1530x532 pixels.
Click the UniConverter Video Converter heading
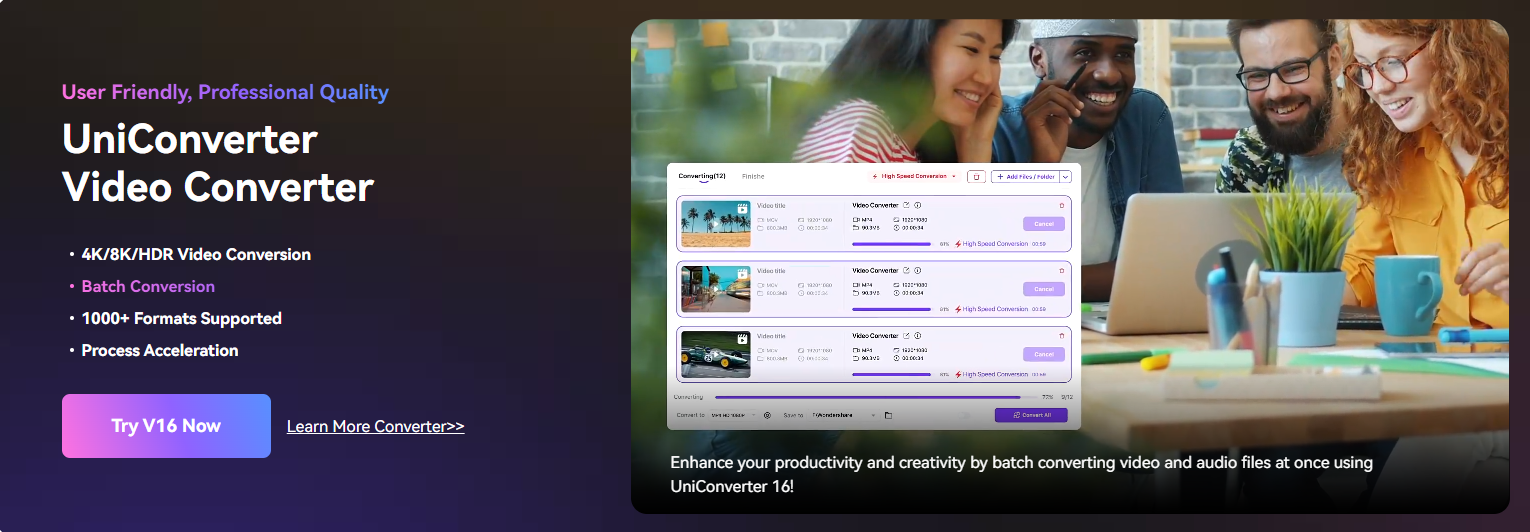tap(218, 163)
